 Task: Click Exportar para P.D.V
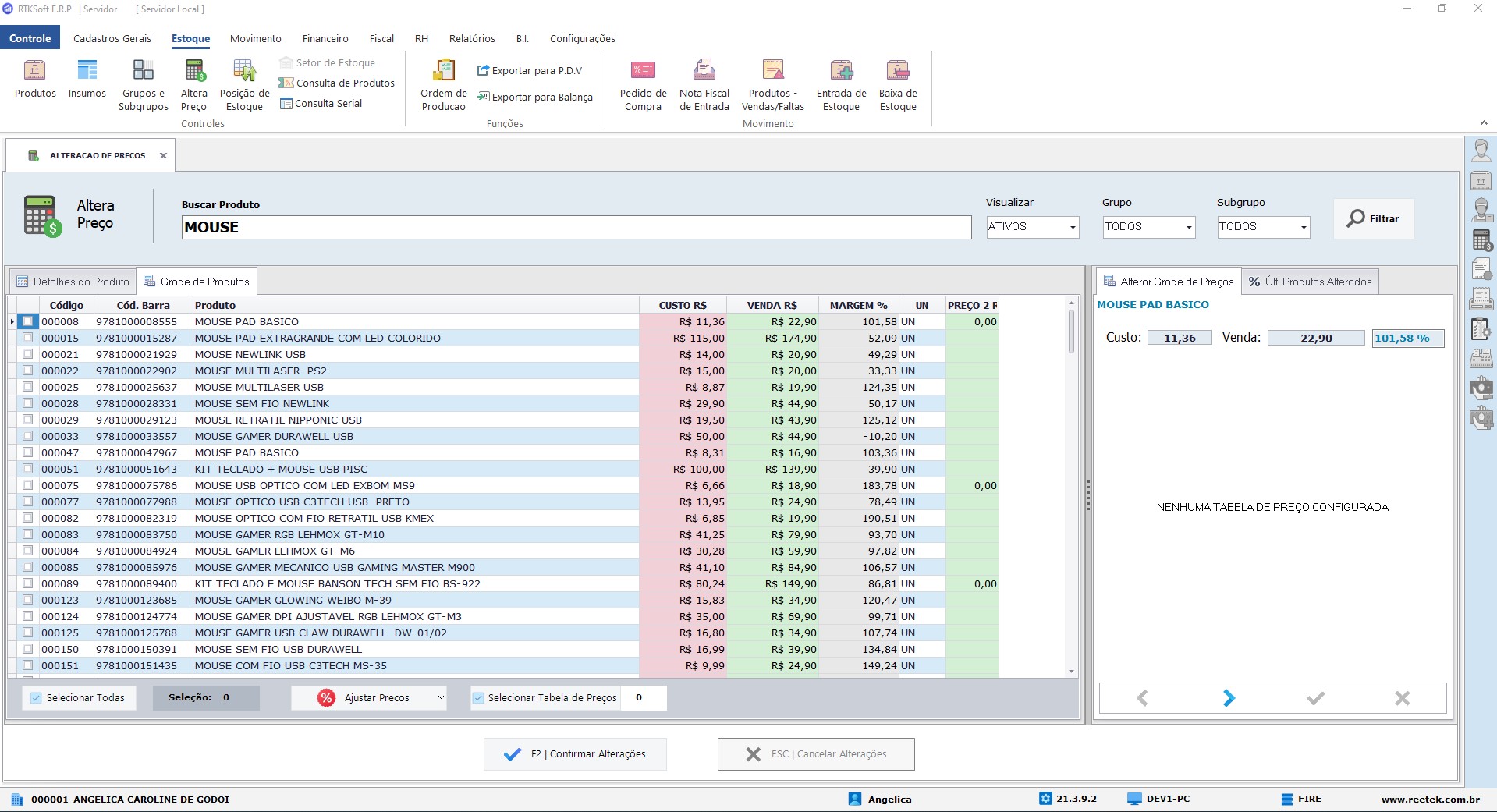pyautogui.click(x=530, y=70)
